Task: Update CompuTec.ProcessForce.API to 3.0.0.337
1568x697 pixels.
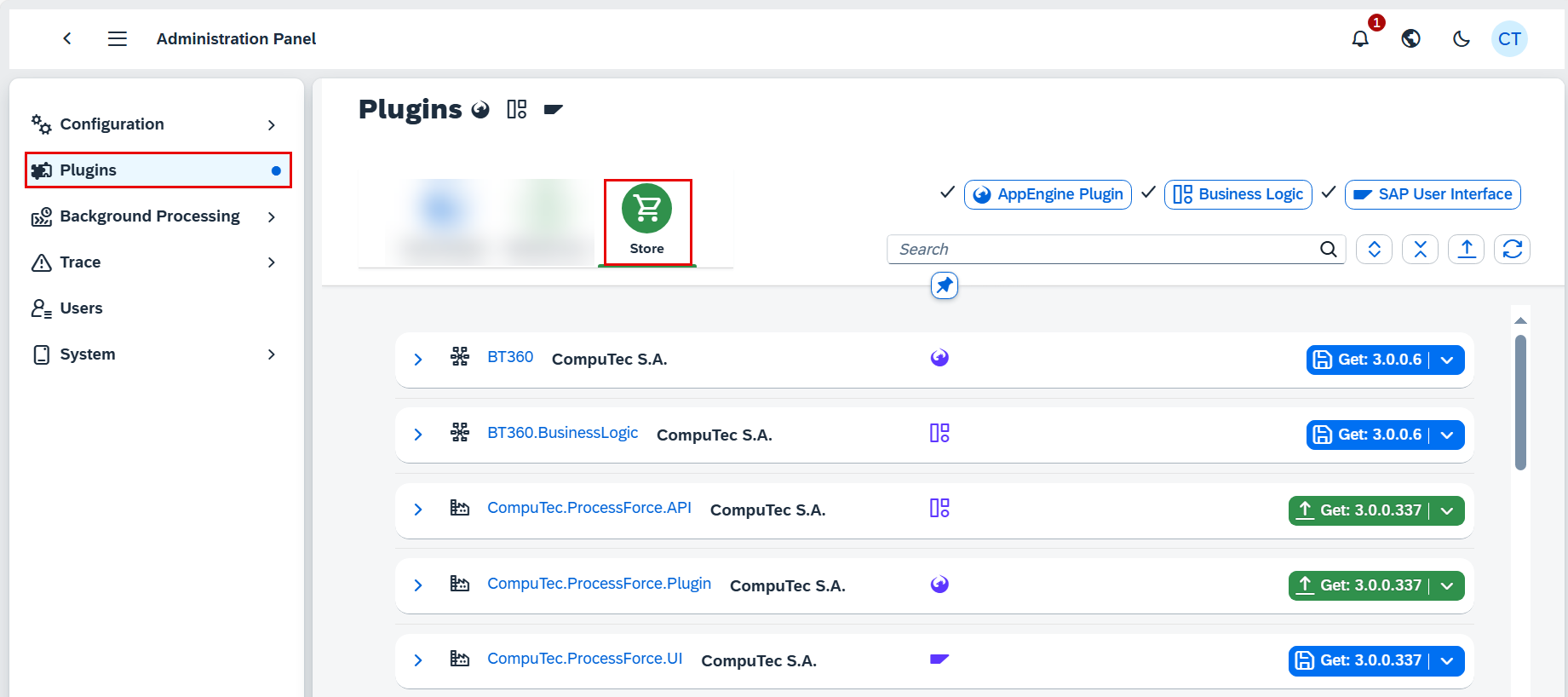Action: (x=1359, y=510)
